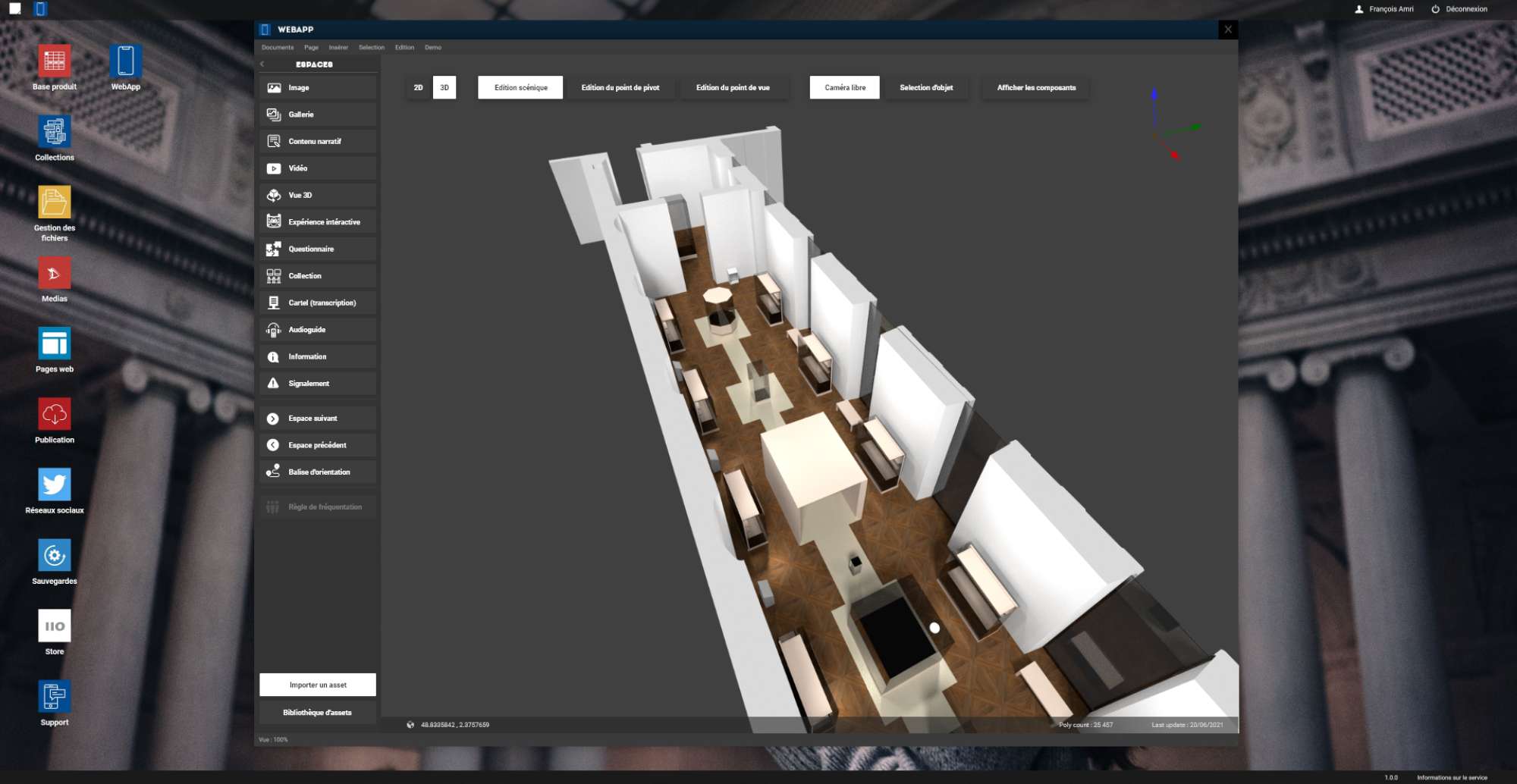The width and height of the screenshot is (1517, 784).
Task: Open the Insérer menu
Action: 338,48
